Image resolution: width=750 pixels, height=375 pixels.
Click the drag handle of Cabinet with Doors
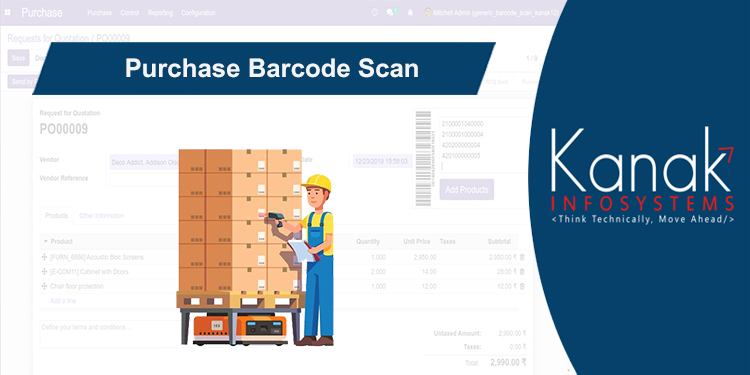tap(44, 272)
